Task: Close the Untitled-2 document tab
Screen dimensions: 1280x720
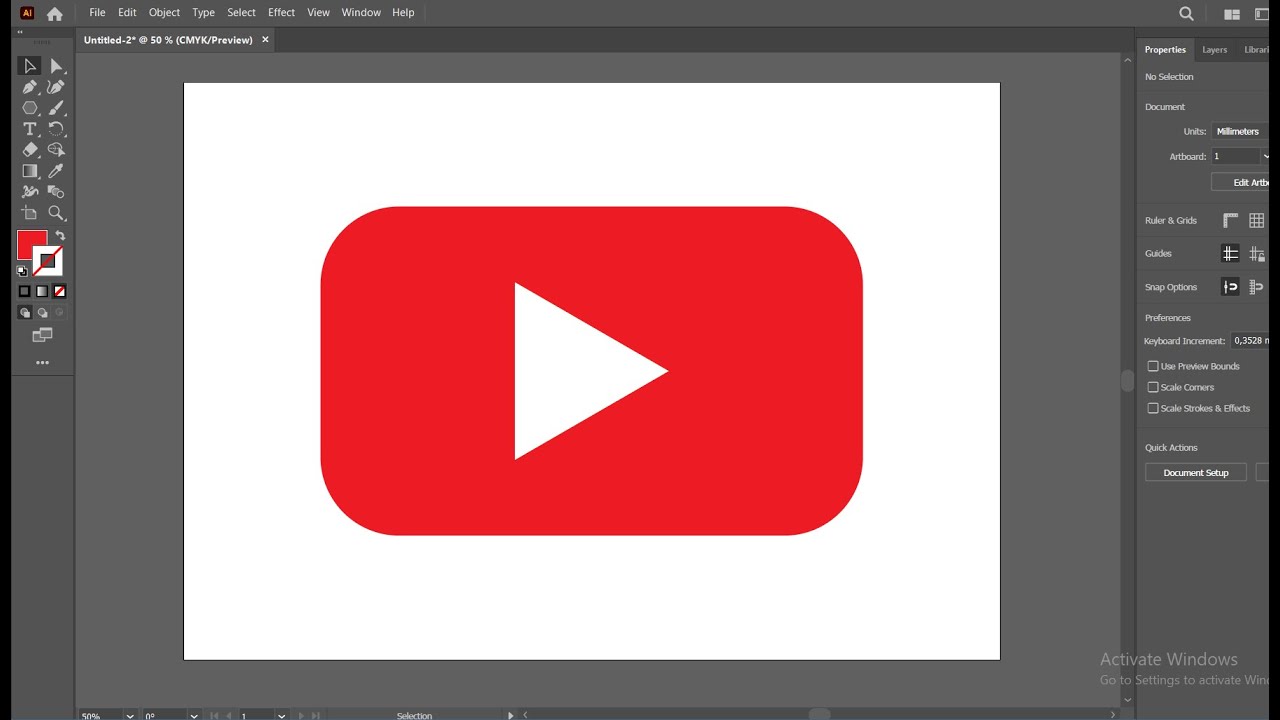Action: point(265,40)
